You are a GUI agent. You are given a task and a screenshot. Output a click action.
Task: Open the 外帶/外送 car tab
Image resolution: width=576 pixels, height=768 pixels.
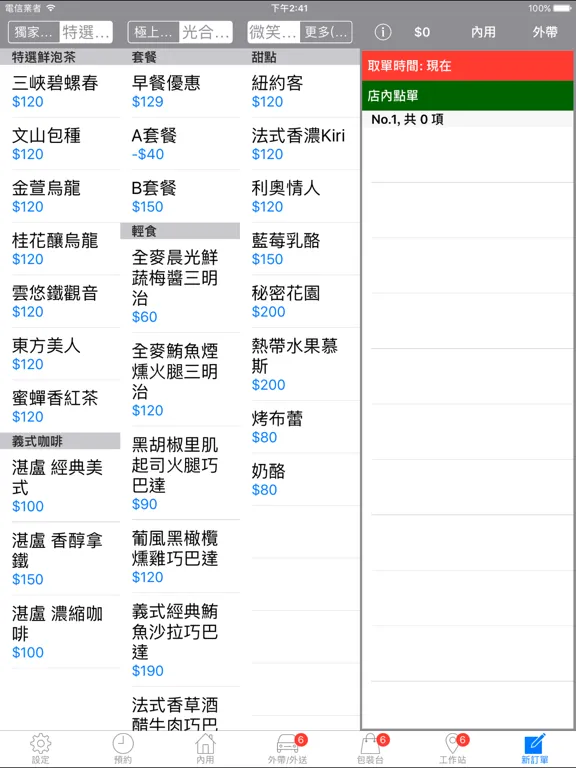tap(288, 749)
